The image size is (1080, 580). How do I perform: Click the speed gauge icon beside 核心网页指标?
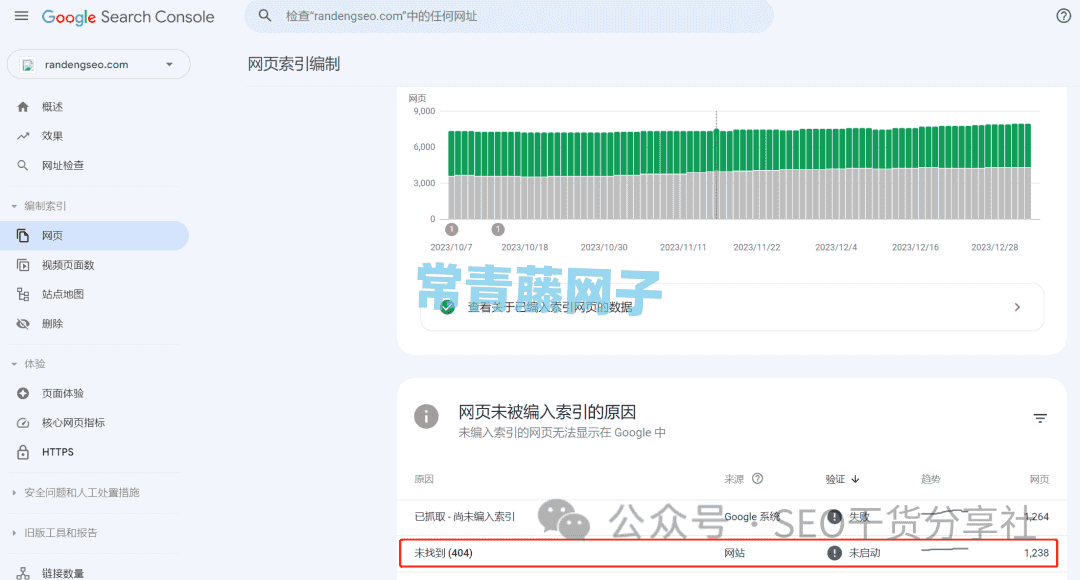tap(23, 423)
